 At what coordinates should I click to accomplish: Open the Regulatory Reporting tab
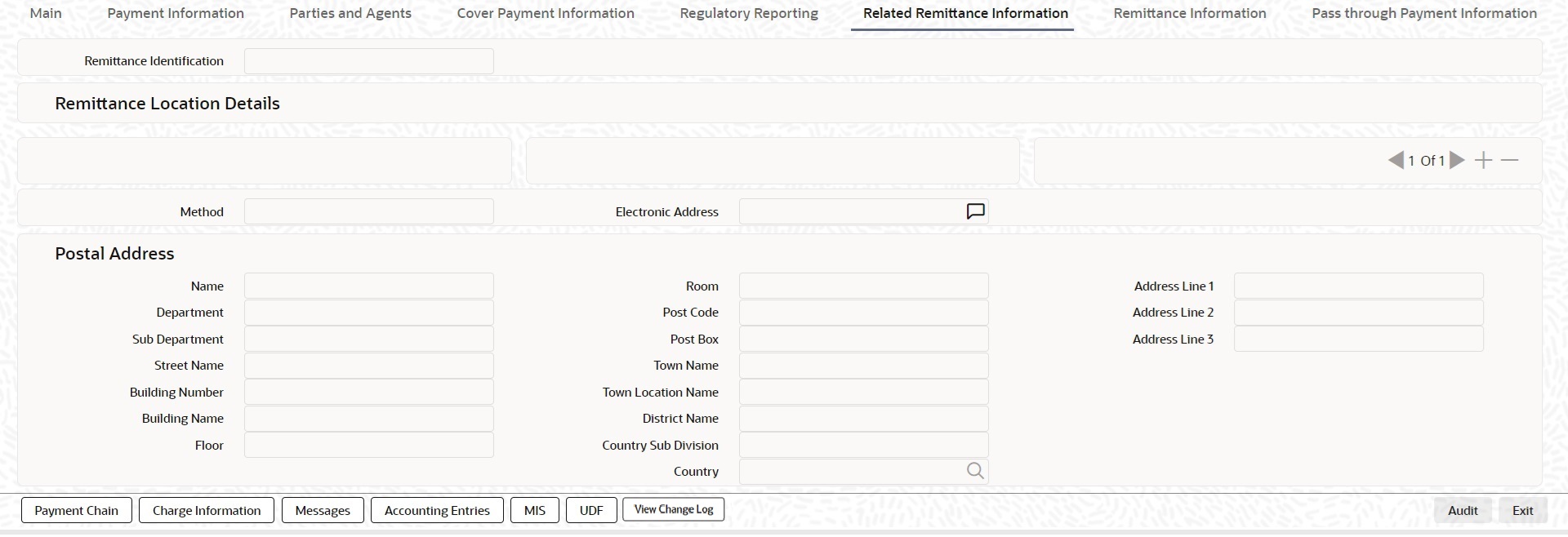749,13
